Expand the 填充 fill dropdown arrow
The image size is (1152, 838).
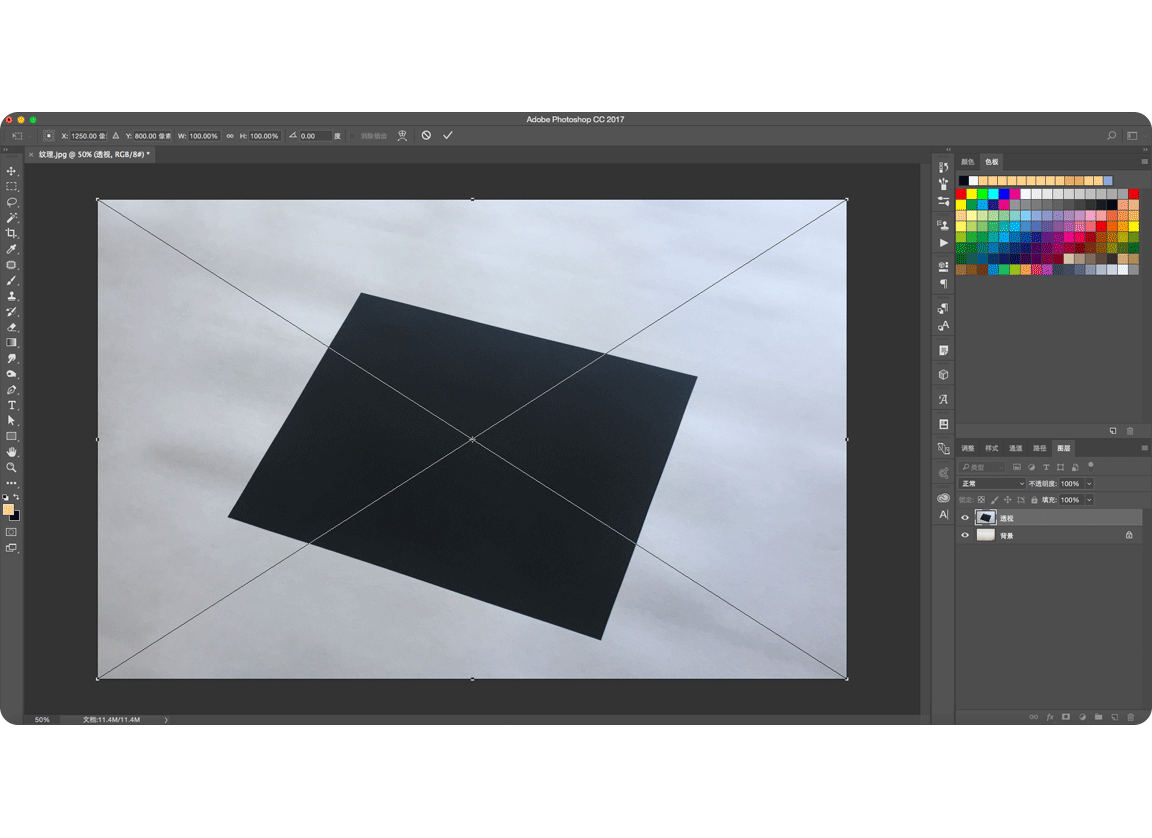1089,500
